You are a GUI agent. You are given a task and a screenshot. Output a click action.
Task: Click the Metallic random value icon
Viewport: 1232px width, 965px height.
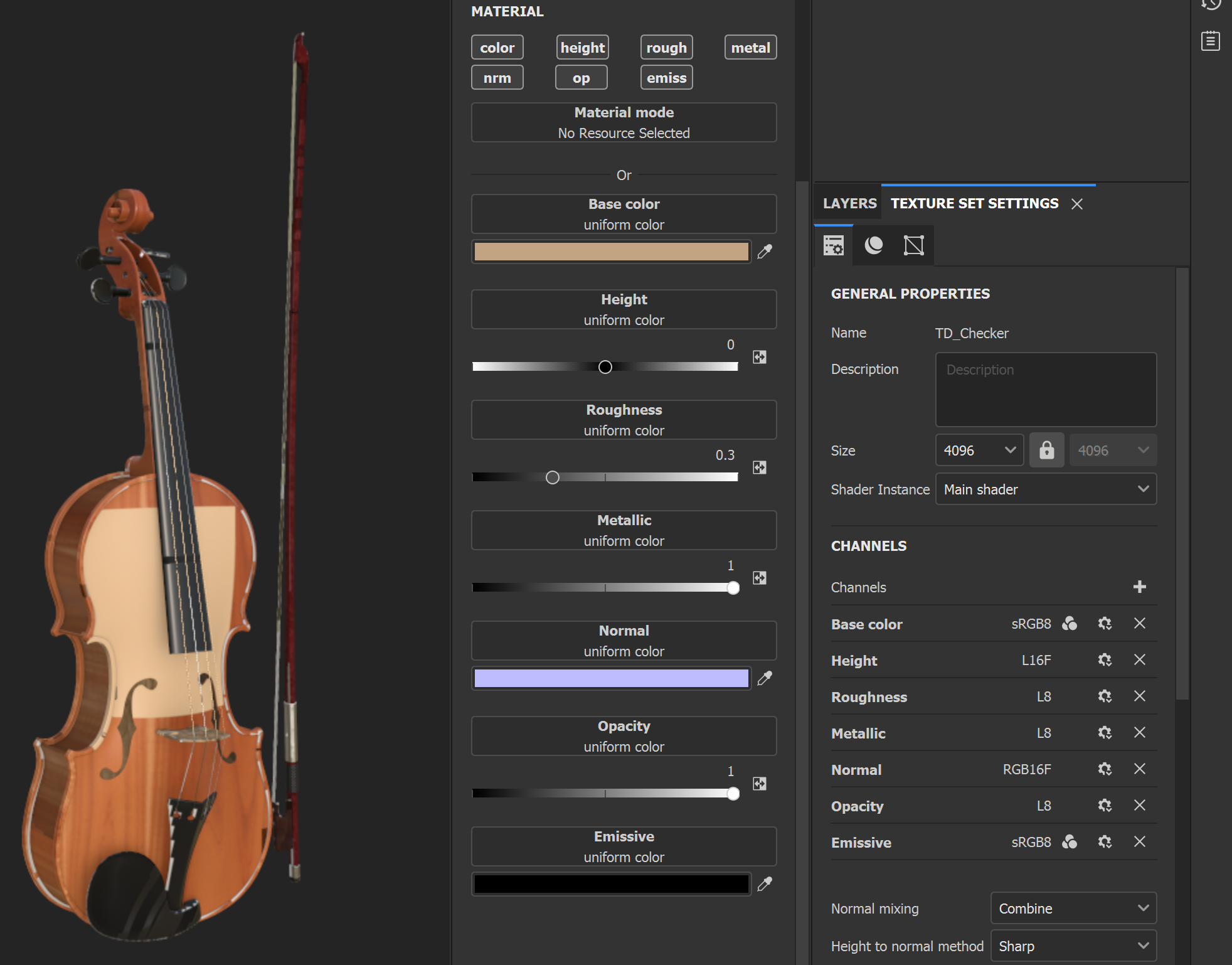(760, 578)
